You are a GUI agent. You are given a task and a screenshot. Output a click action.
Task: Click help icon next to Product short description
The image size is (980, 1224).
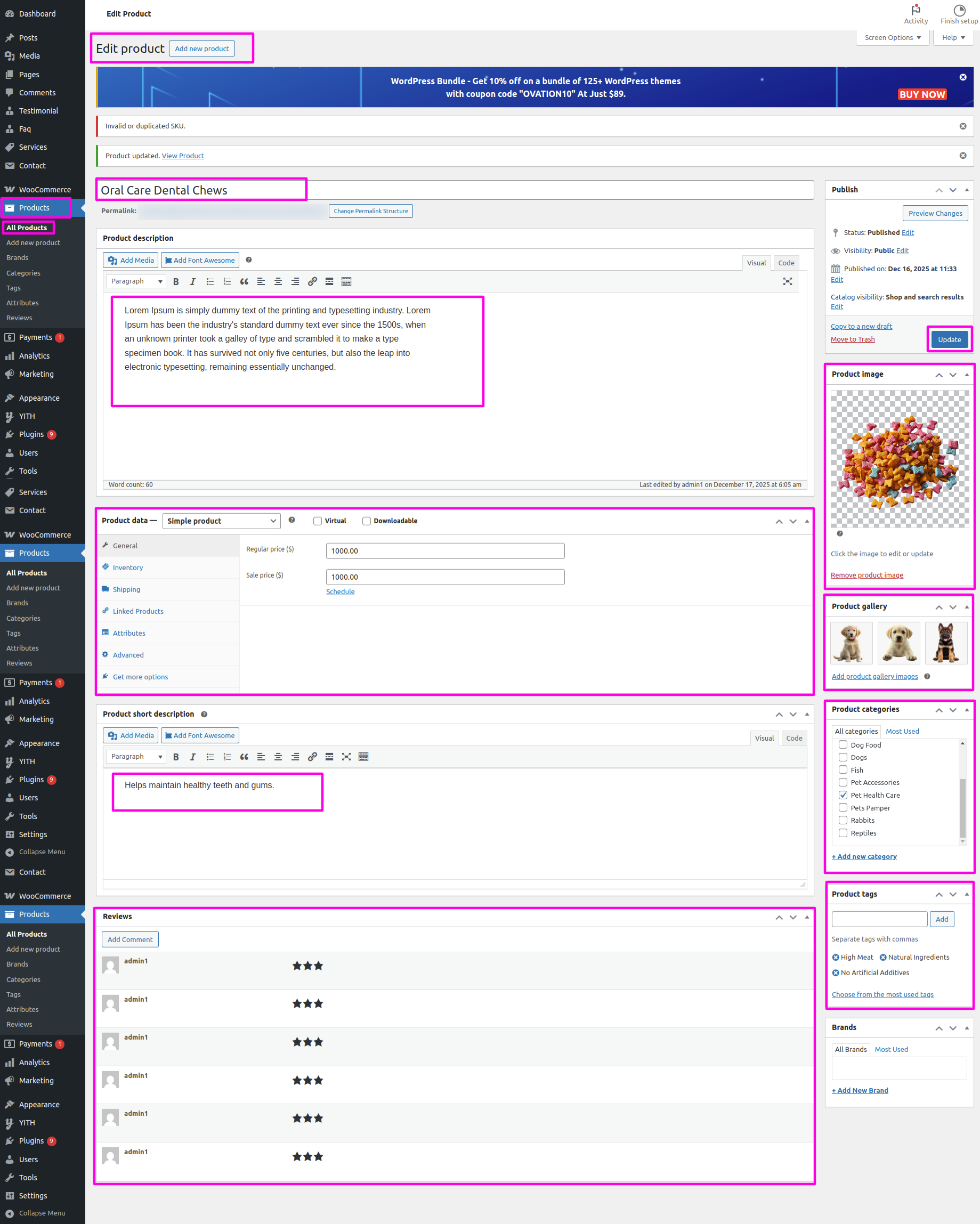click(204, 714)
